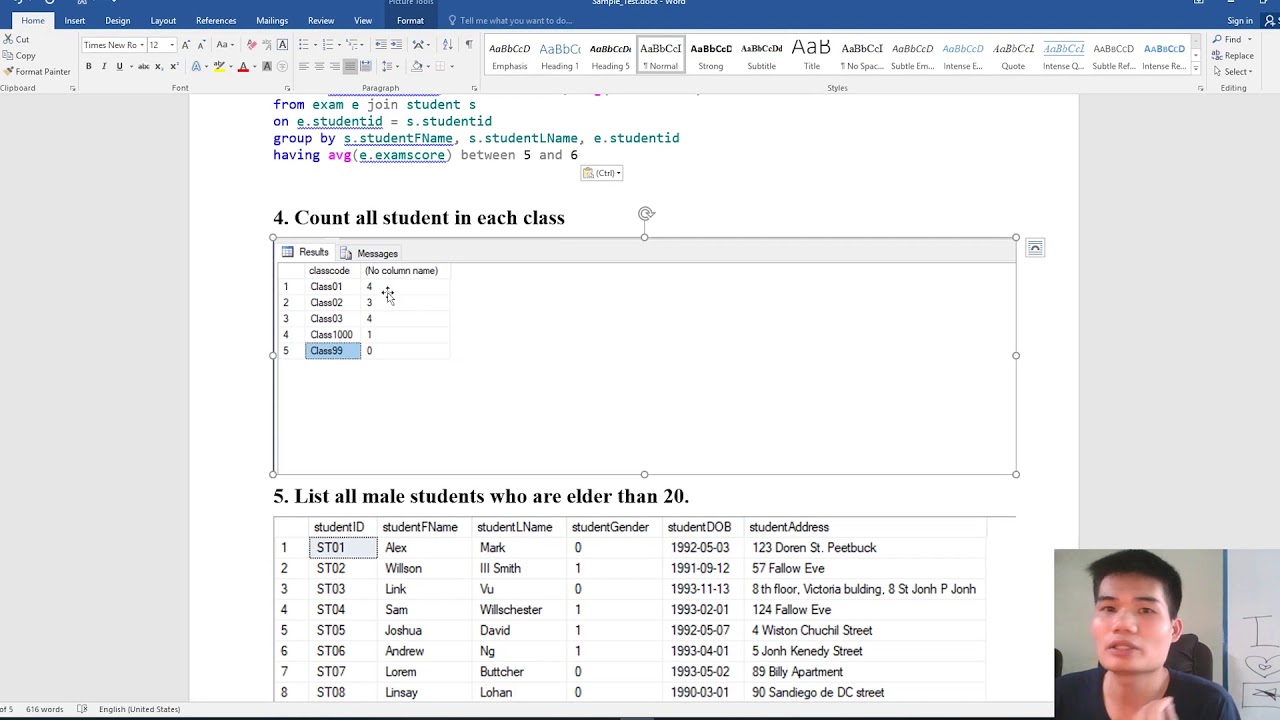This screenshot has height=720, width=1280.
Task: Toggle Italic formatting
Action: tap(104, 66)
